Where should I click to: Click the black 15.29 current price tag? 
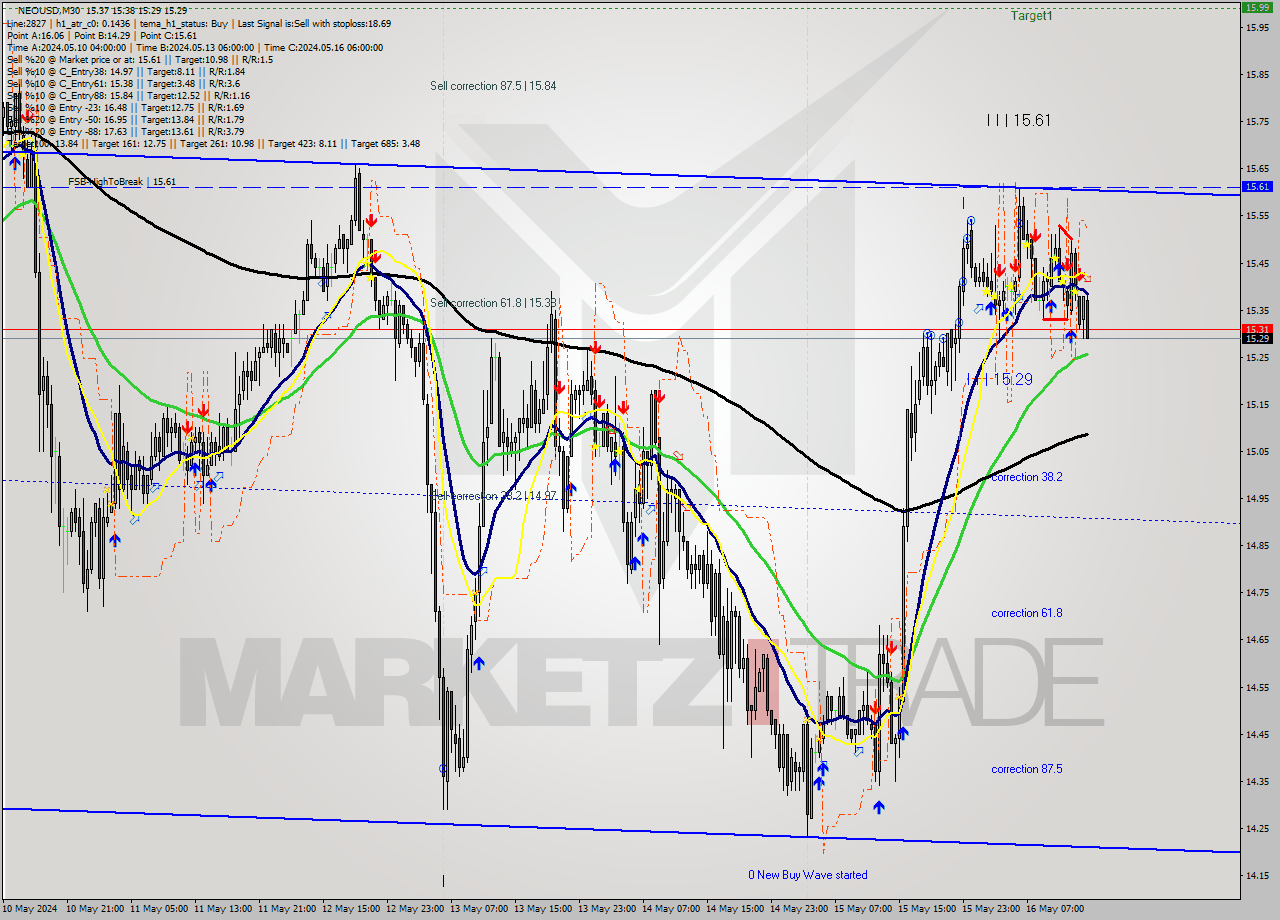pos(1257,338)
